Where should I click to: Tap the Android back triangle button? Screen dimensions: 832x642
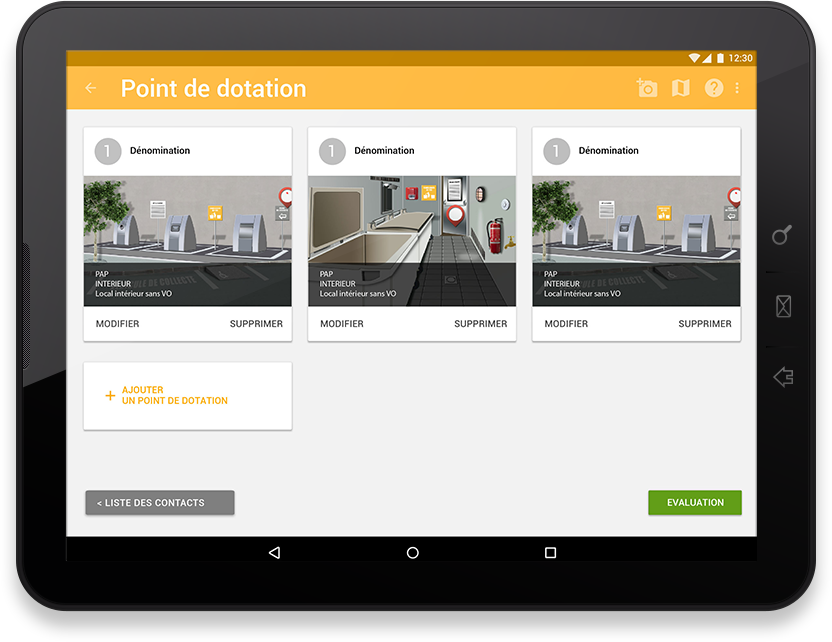click(274, 553)
